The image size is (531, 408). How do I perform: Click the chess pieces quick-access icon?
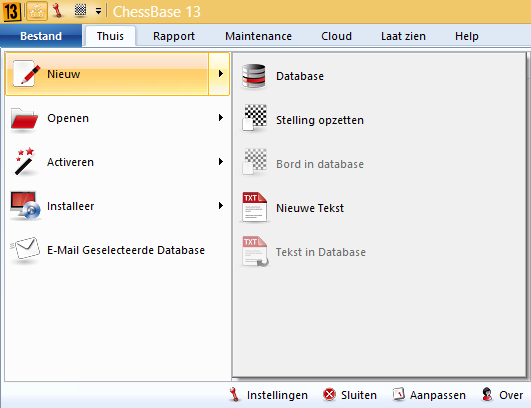[37, 11]
